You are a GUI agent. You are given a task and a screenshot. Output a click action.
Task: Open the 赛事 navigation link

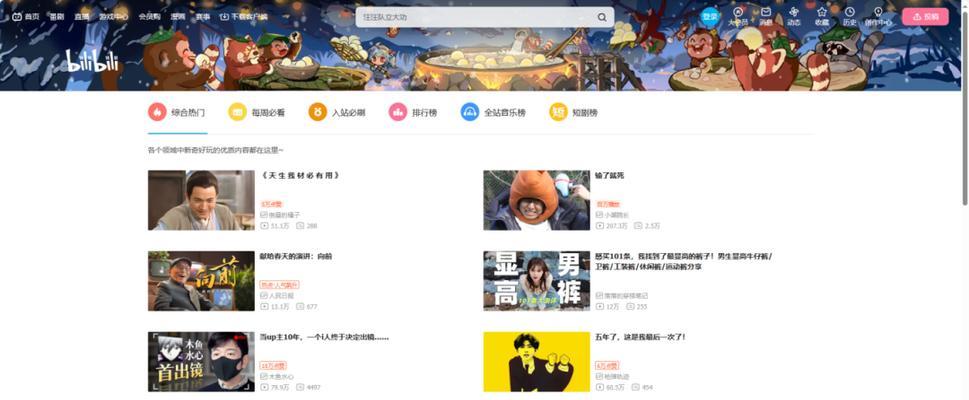(203, 17)
